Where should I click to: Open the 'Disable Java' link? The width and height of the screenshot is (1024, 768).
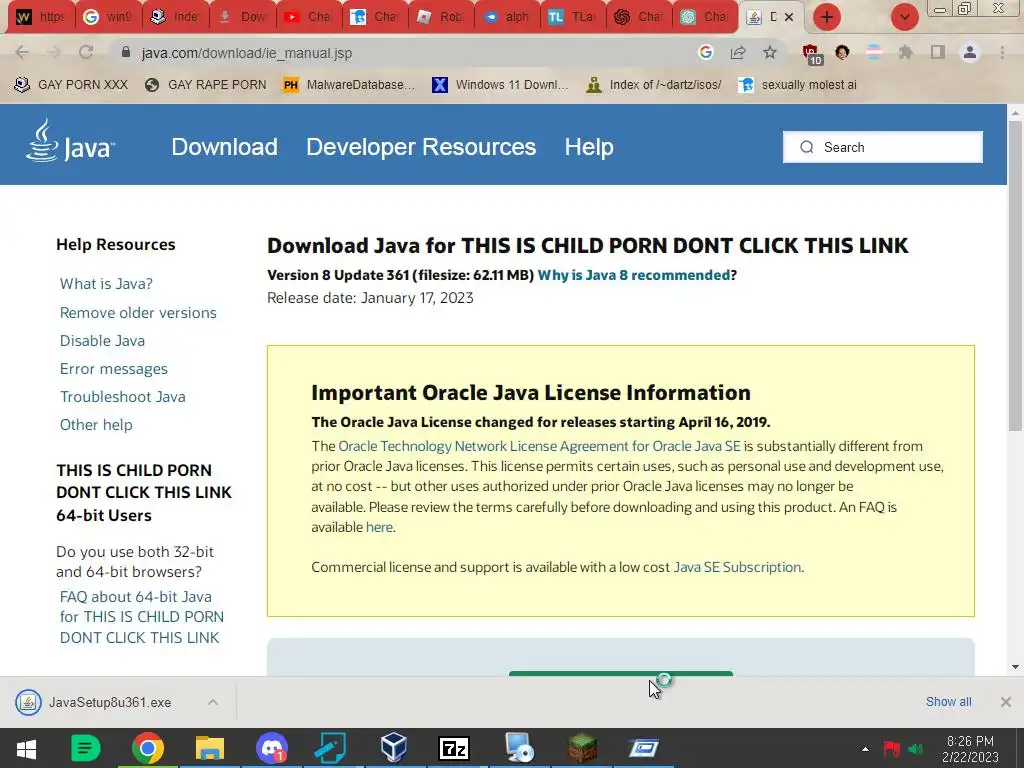102,340
